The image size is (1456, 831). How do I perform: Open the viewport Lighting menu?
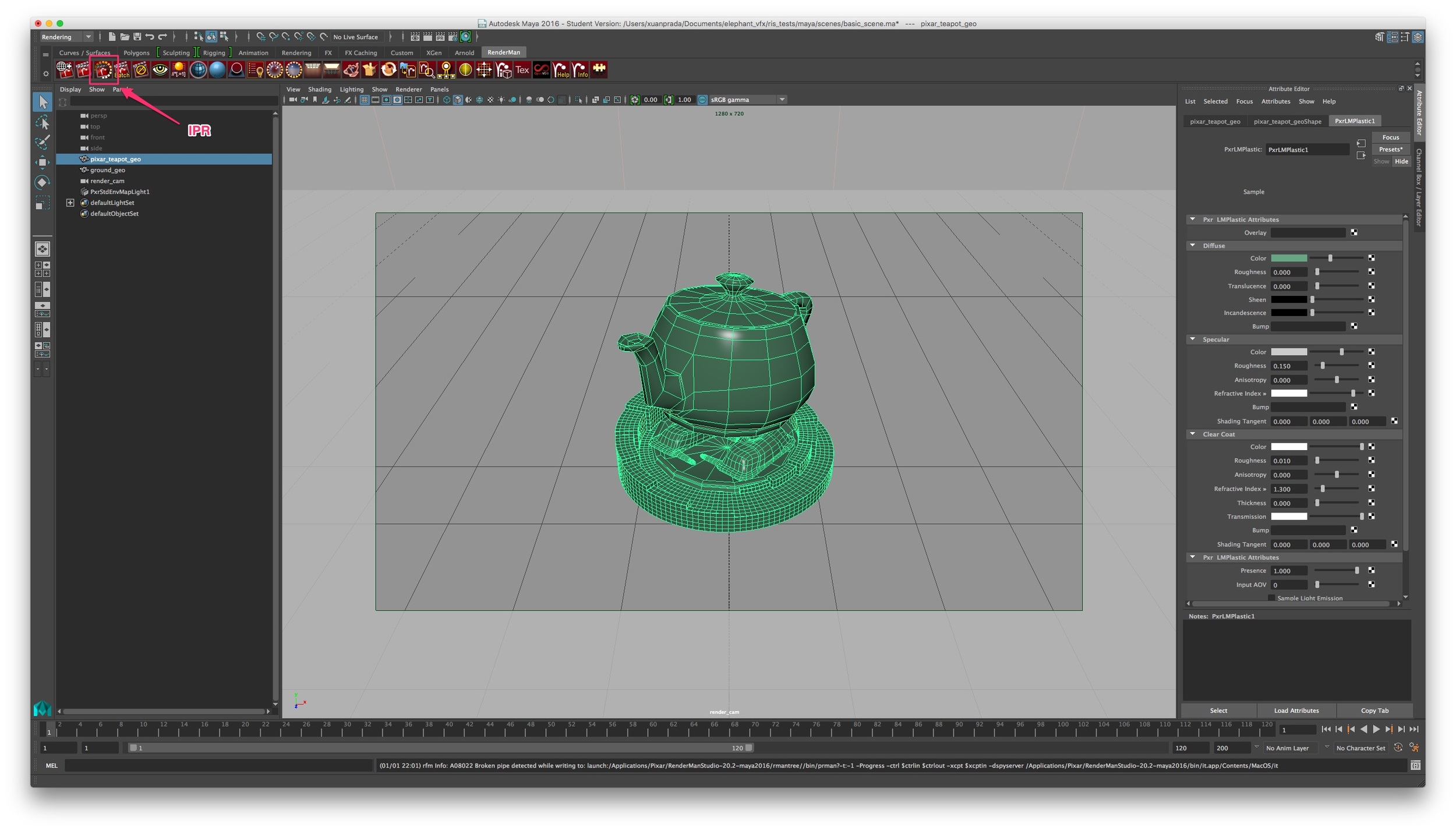coord(351,89)
